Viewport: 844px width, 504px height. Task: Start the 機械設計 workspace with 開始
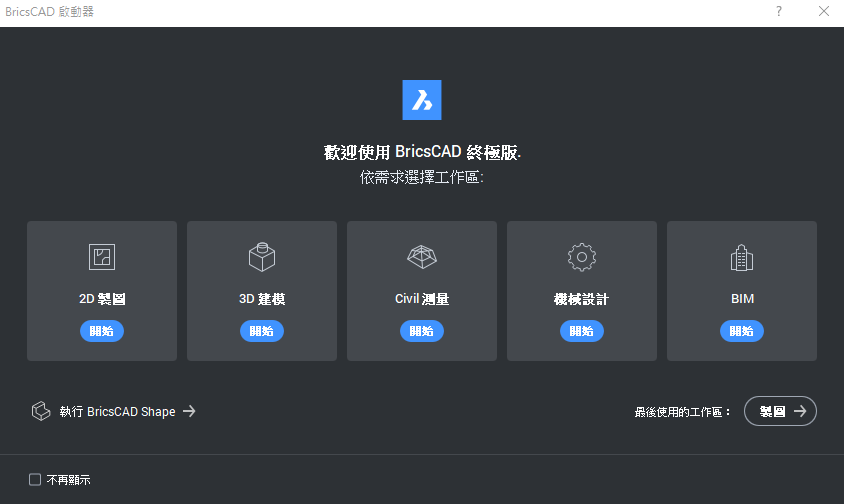[x=582, y=331]
